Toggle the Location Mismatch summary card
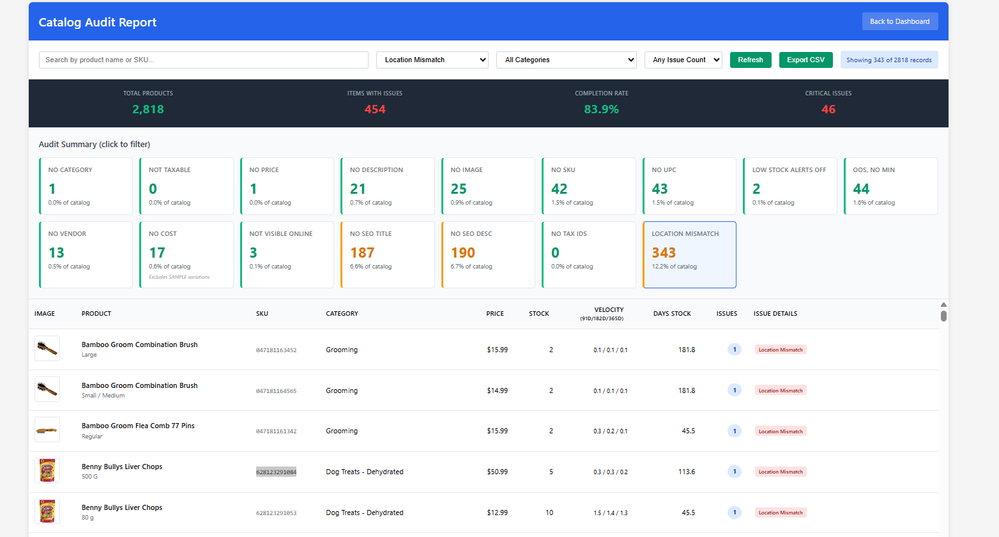This screenshot has width=999, height=537. [x=689, y=254]
